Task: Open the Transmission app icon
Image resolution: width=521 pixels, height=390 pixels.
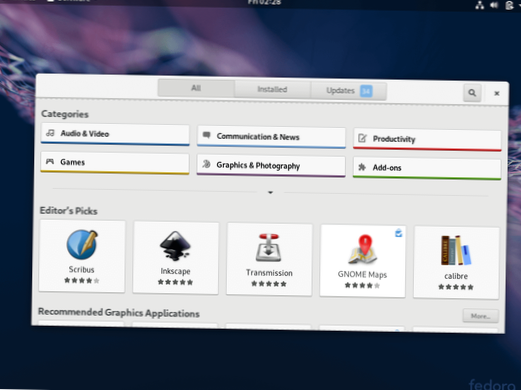Action: [x=269, y=248]
